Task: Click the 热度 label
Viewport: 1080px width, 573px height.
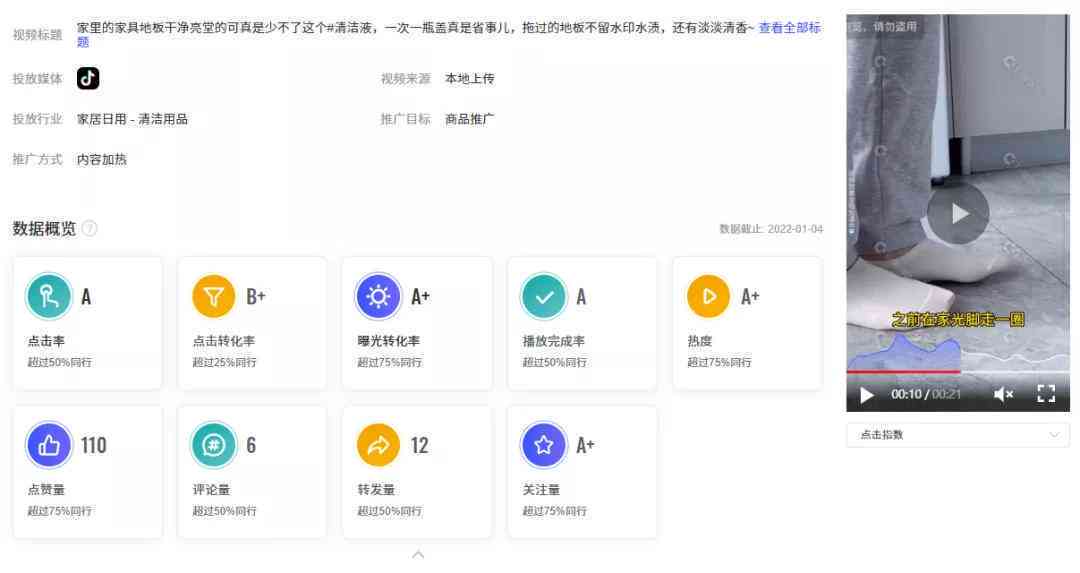Action: (700, 341)
